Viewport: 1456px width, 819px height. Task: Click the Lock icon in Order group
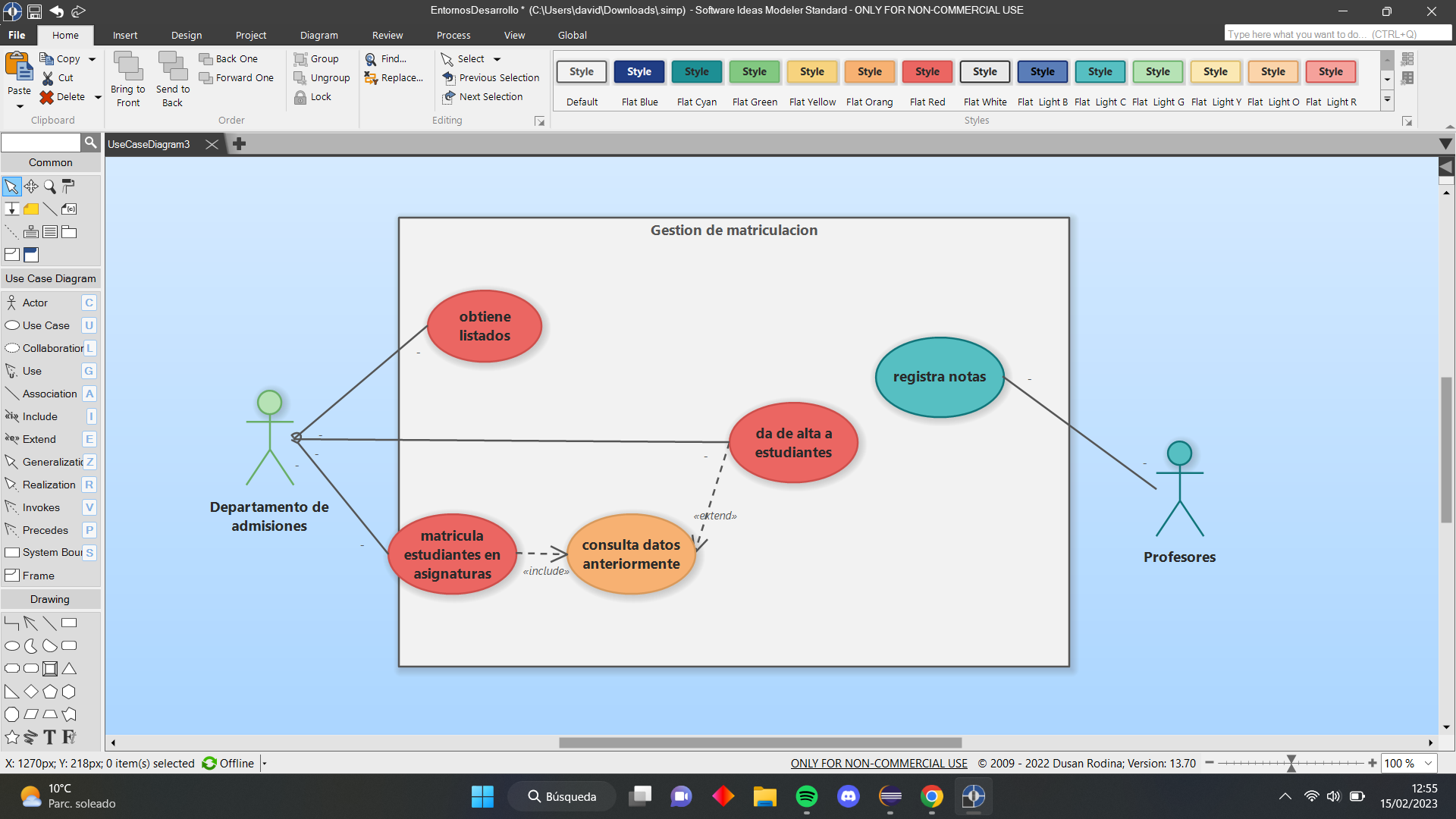pyautogui.click(x=300, y=97)
